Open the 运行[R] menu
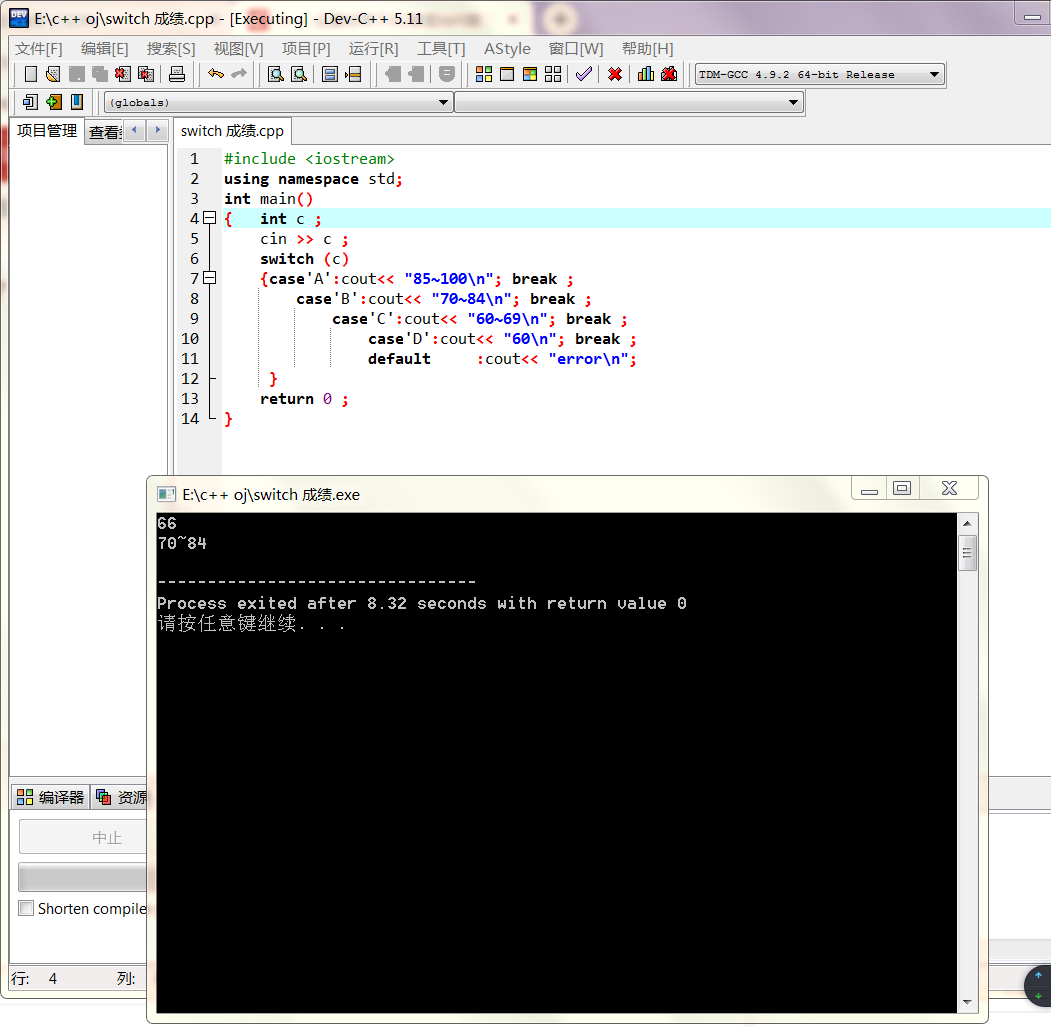This screenshot has width=1051, height=1027. (373, 49)
